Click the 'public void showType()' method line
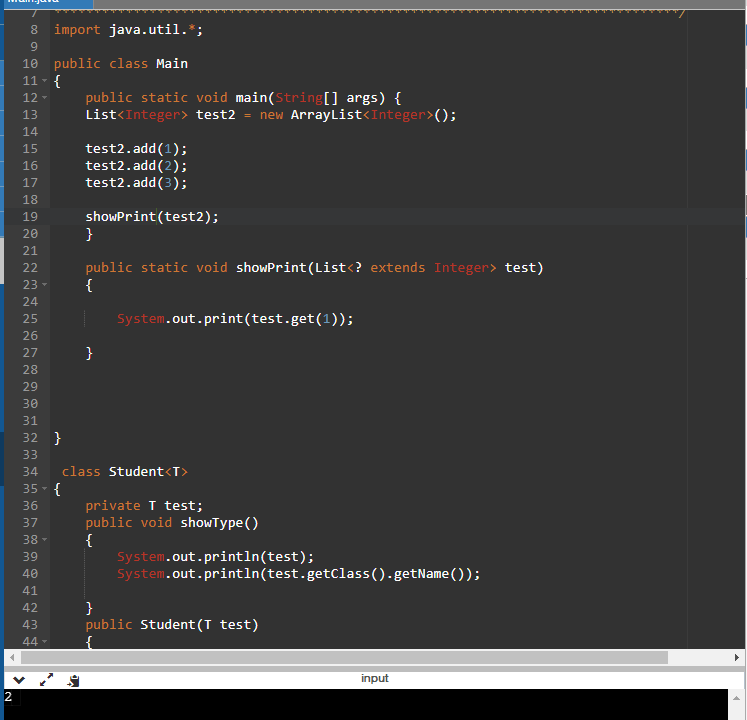 [x=172, y=523]
